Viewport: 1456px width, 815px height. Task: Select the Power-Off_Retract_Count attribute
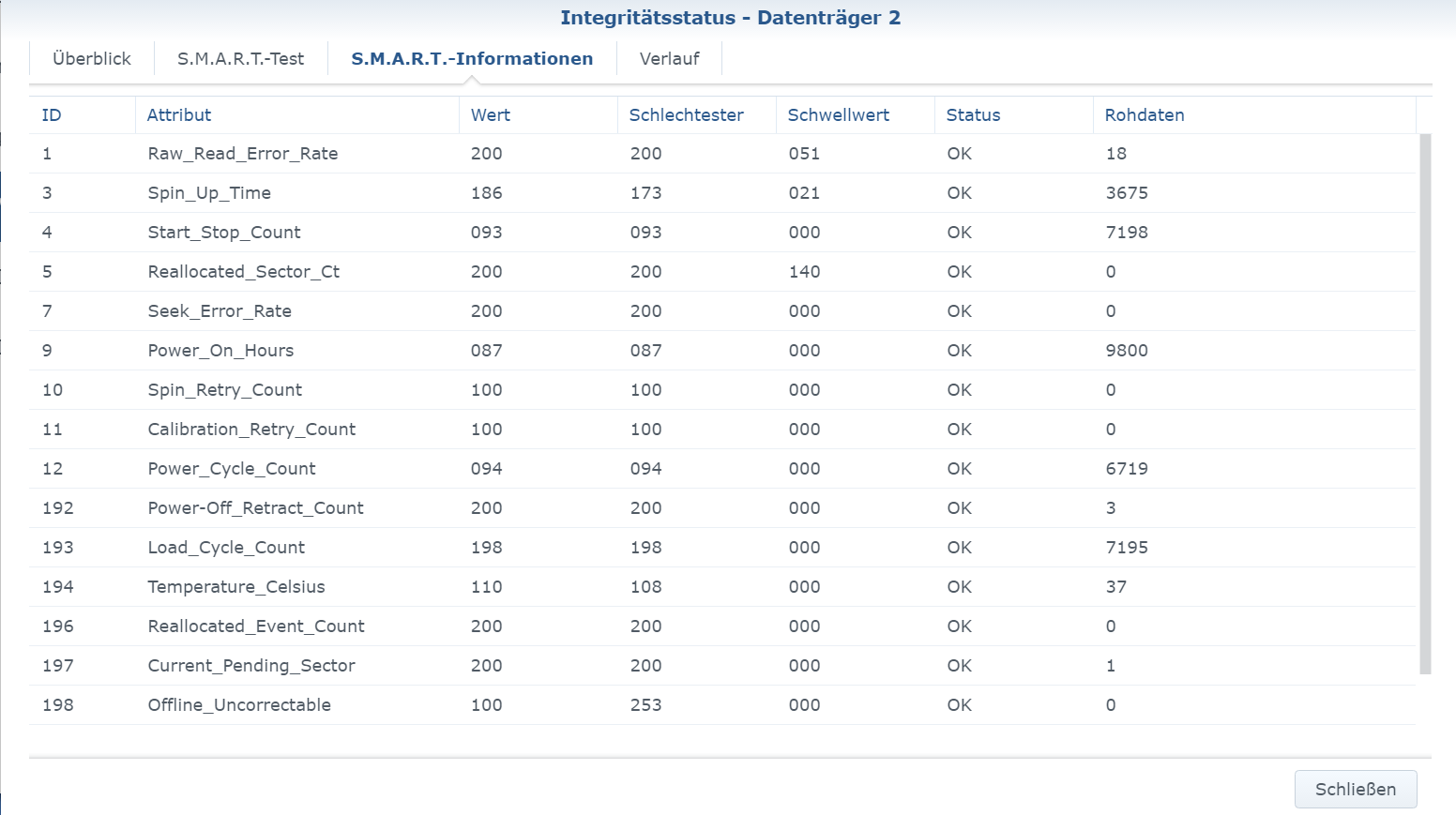pyautogui.click(x=255, y=508)
